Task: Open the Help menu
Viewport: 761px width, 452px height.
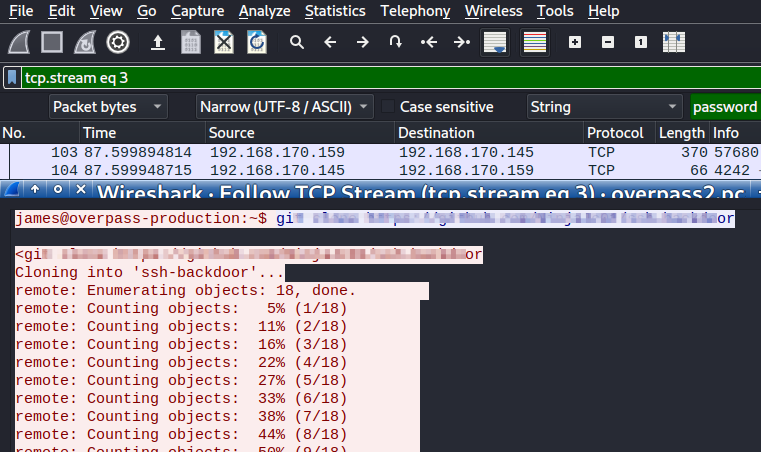Action: 603,11
